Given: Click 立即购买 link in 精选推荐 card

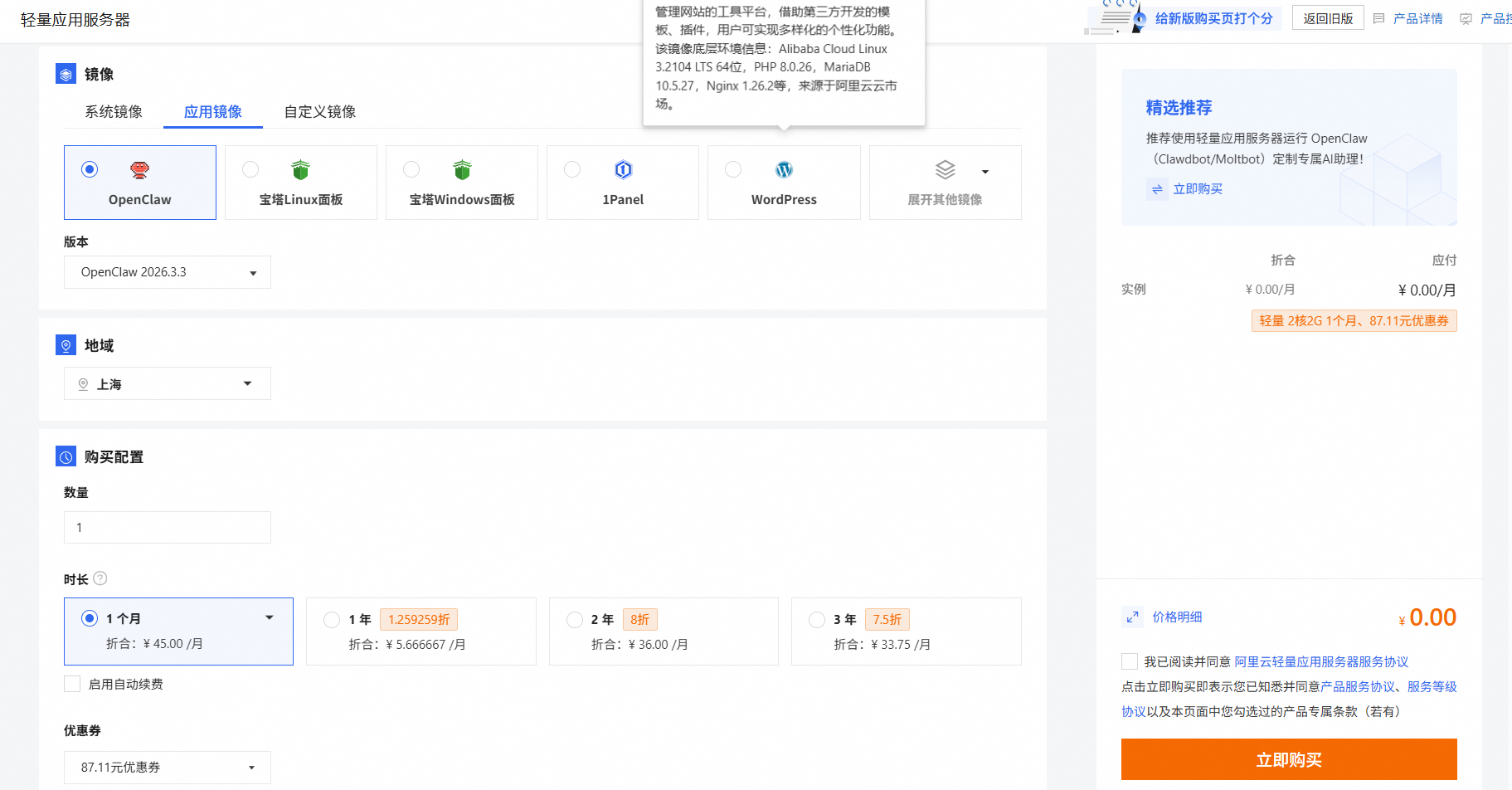Looking at the screenshot, I should pos(1198,189).
